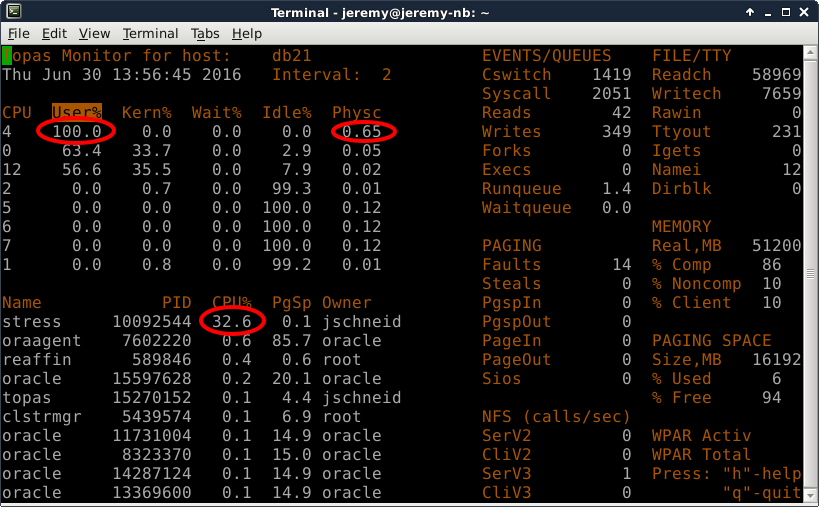Click the vertical scrollbar grip handle
819x507 pixels.
click(x=810, y=273)
